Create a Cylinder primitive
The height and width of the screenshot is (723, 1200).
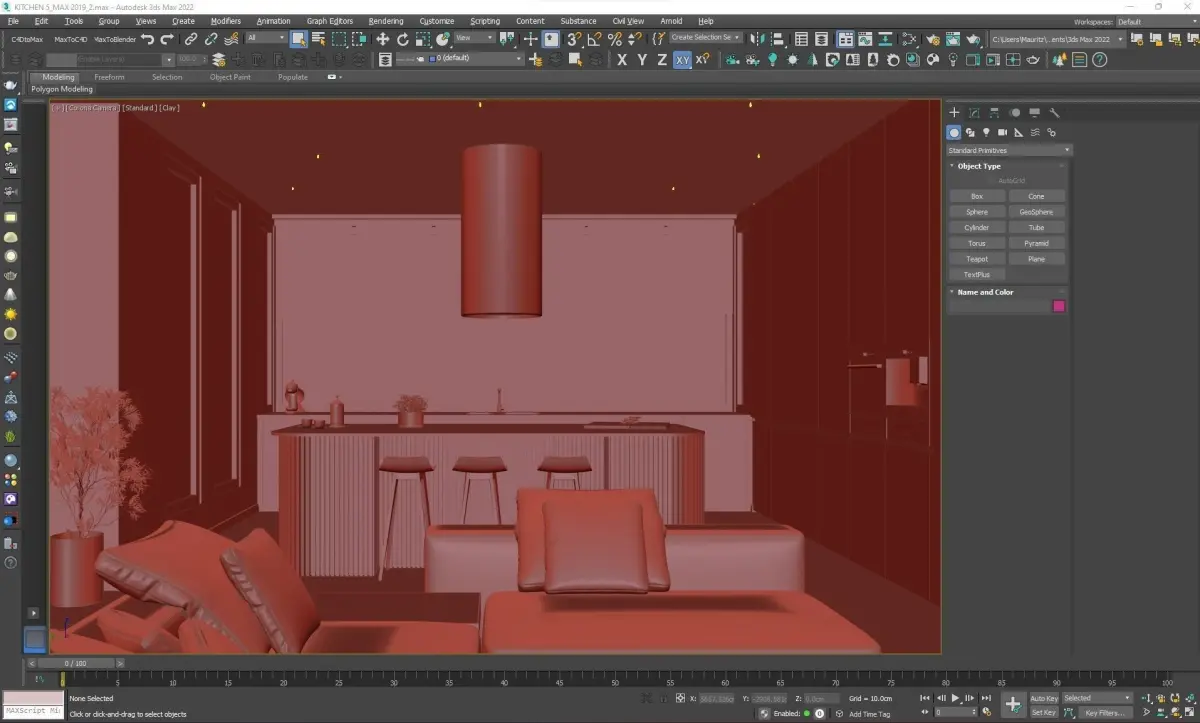(977, 228)
